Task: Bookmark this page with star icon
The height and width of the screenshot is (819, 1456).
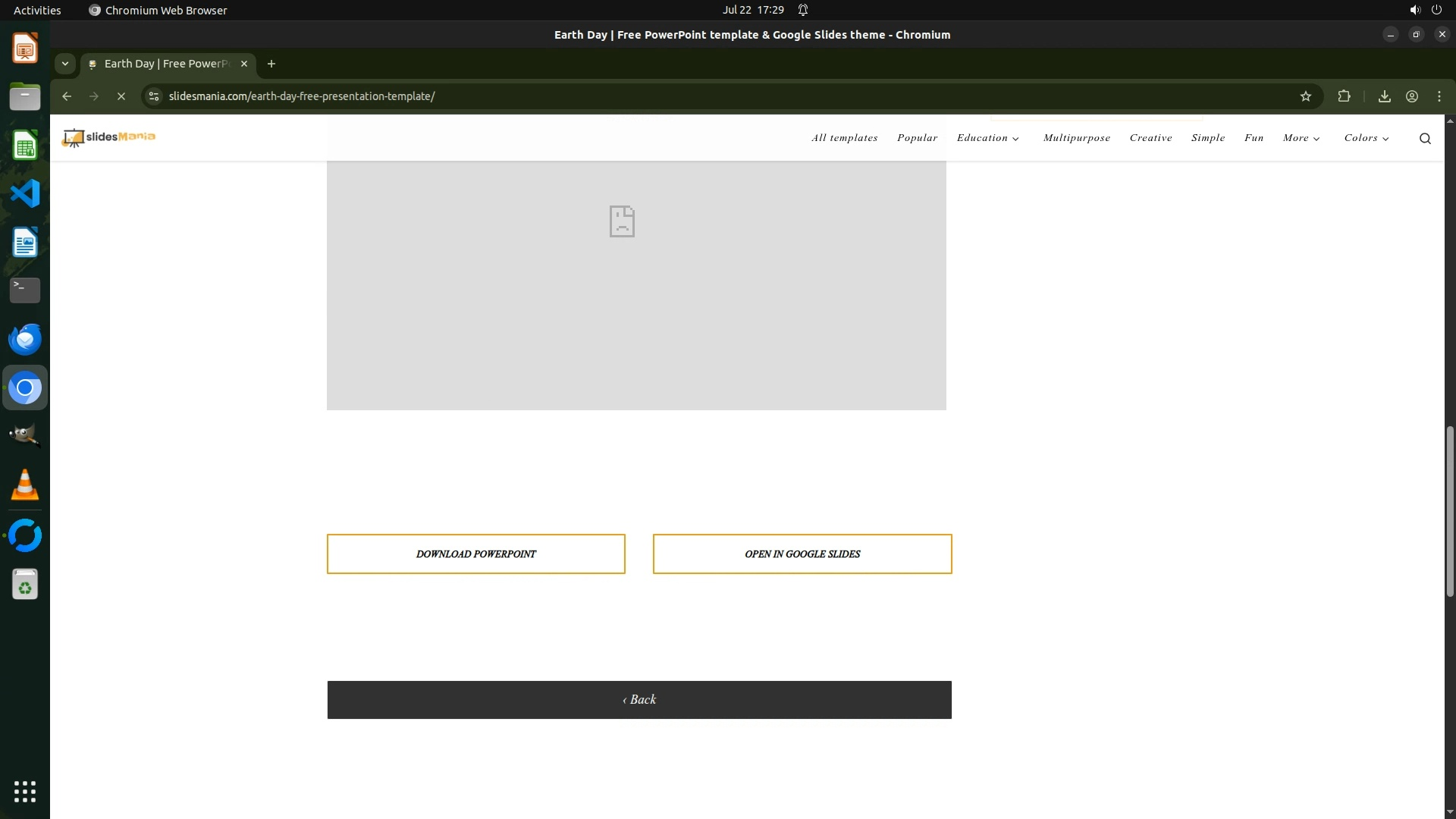Action: [1305, 96]
